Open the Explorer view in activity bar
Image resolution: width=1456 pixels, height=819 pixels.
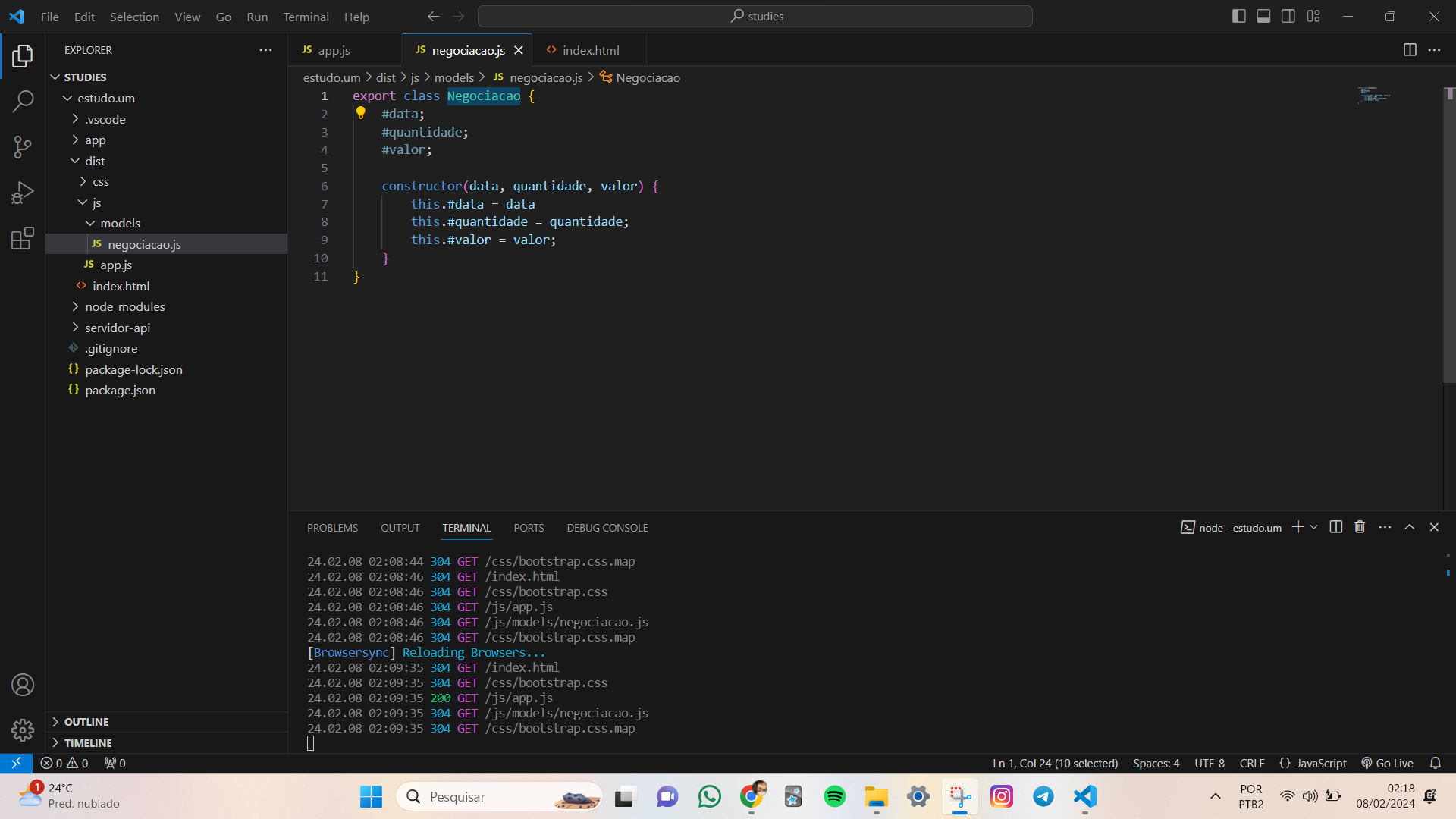tap(23, 55)
